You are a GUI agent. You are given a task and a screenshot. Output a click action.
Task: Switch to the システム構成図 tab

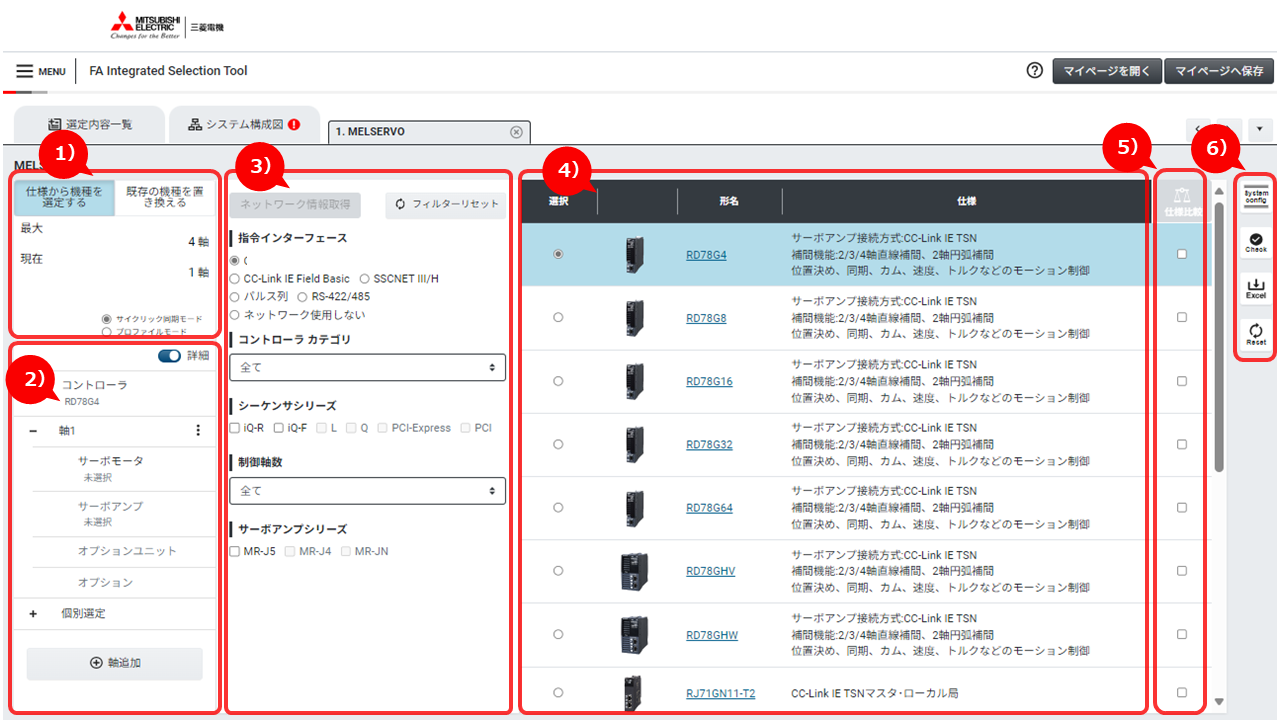(x=244, y=125)
